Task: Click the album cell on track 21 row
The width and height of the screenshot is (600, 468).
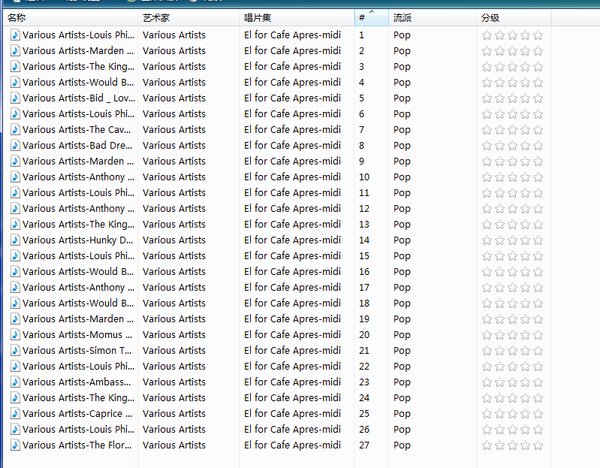Action: point(292,351)
